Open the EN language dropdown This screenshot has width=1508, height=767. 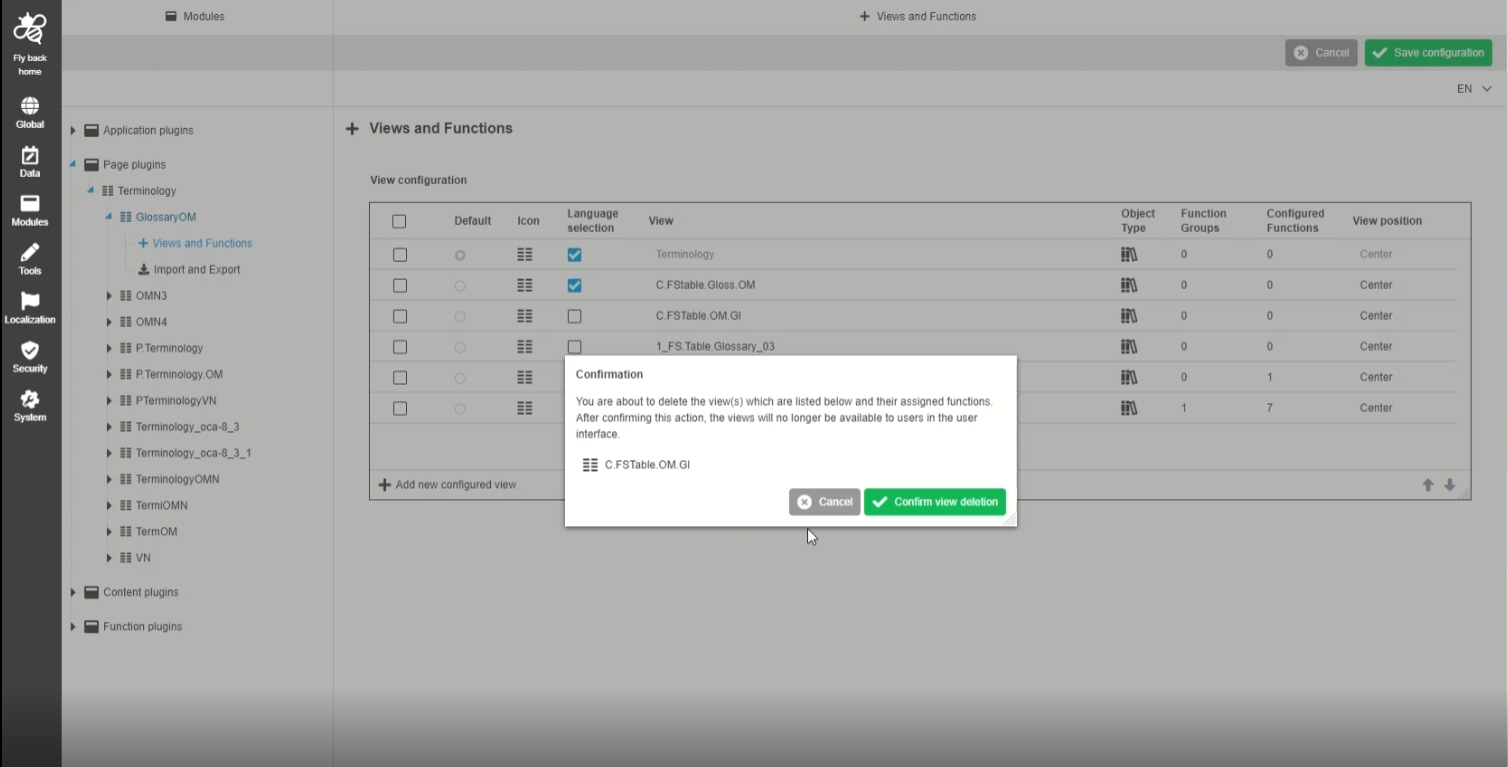click(1474, 89)
